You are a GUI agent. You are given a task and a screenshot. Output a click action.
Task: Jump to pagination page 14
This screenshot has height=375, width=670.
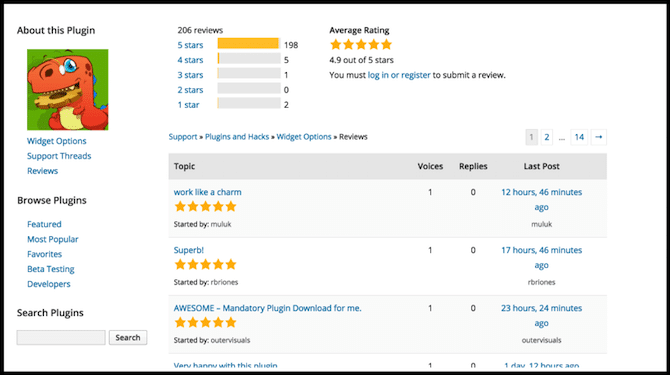coord(579,137)
